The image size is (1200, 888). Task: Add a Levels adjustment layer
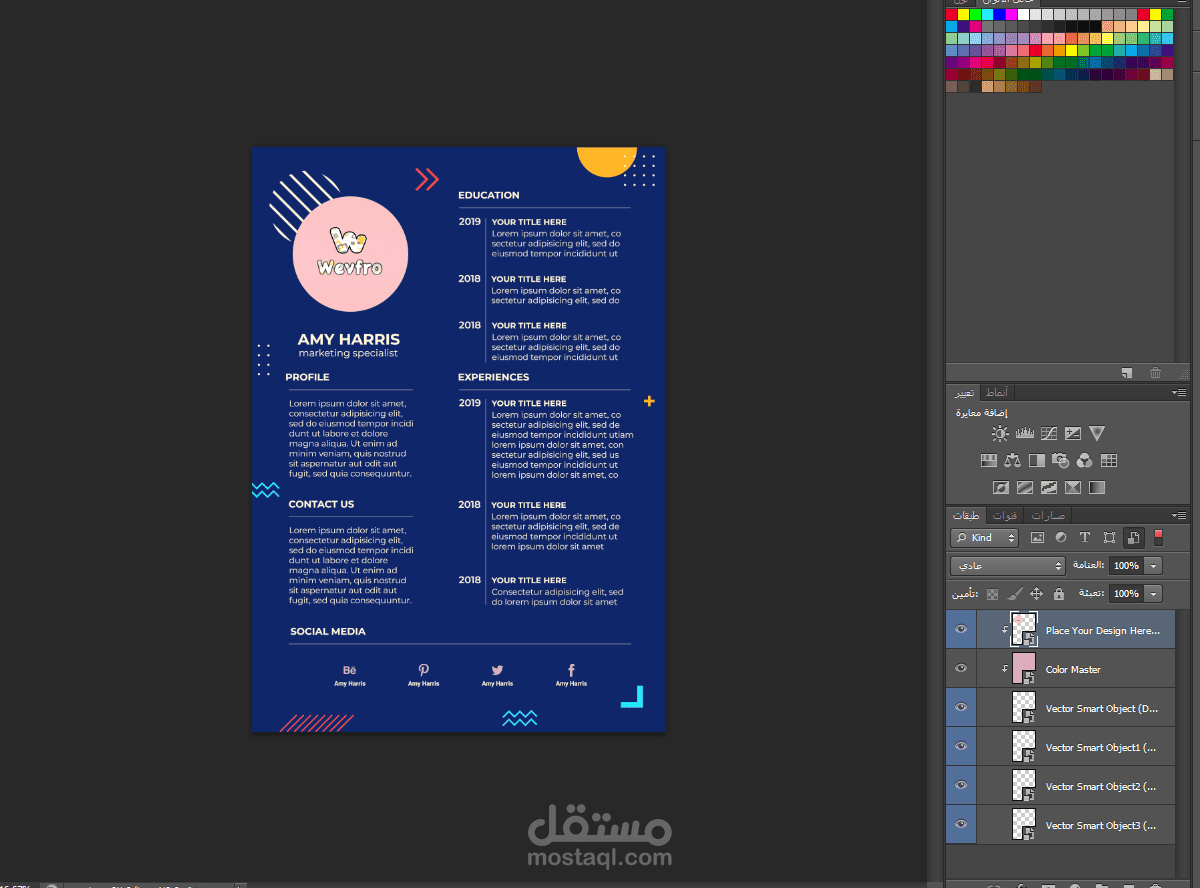click(x=1025, y=433)
